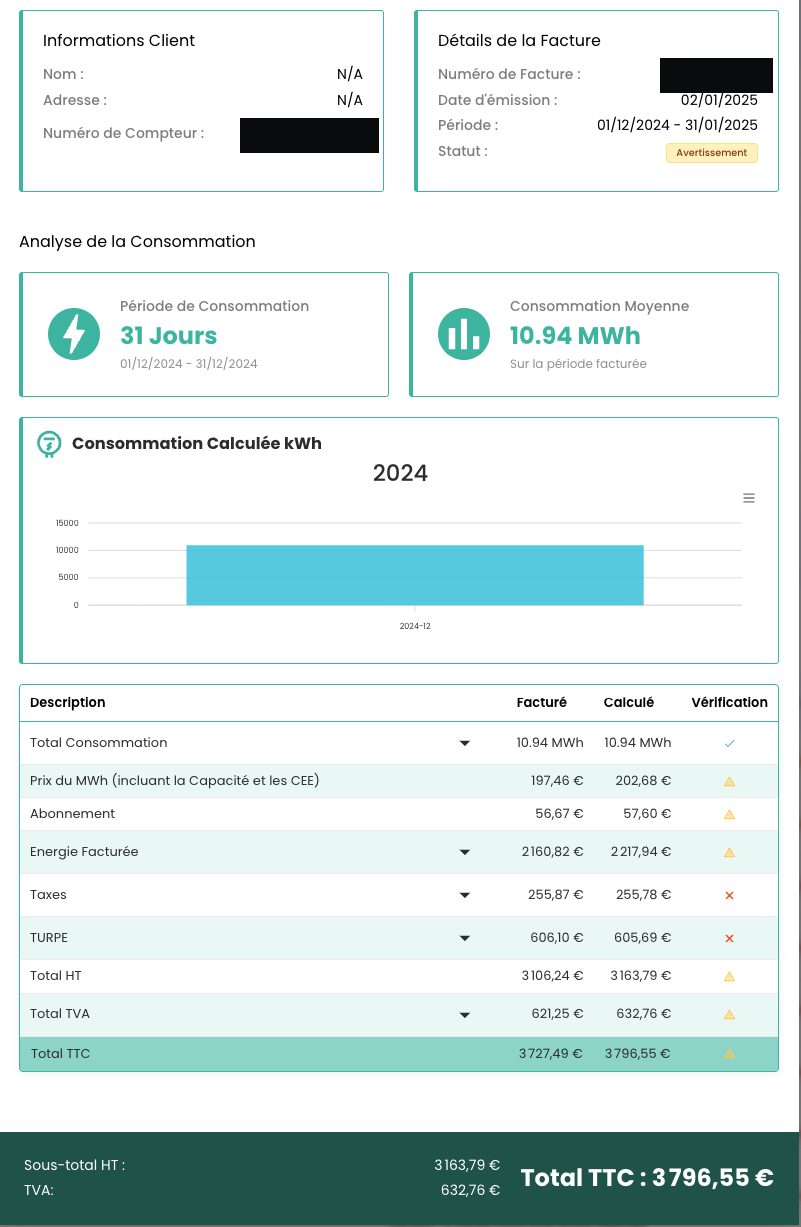Screen dimensions: 801x1227
Task: Click the warning icon for Total TTC
Action: pyautogui.click(x=729, y=1053)
